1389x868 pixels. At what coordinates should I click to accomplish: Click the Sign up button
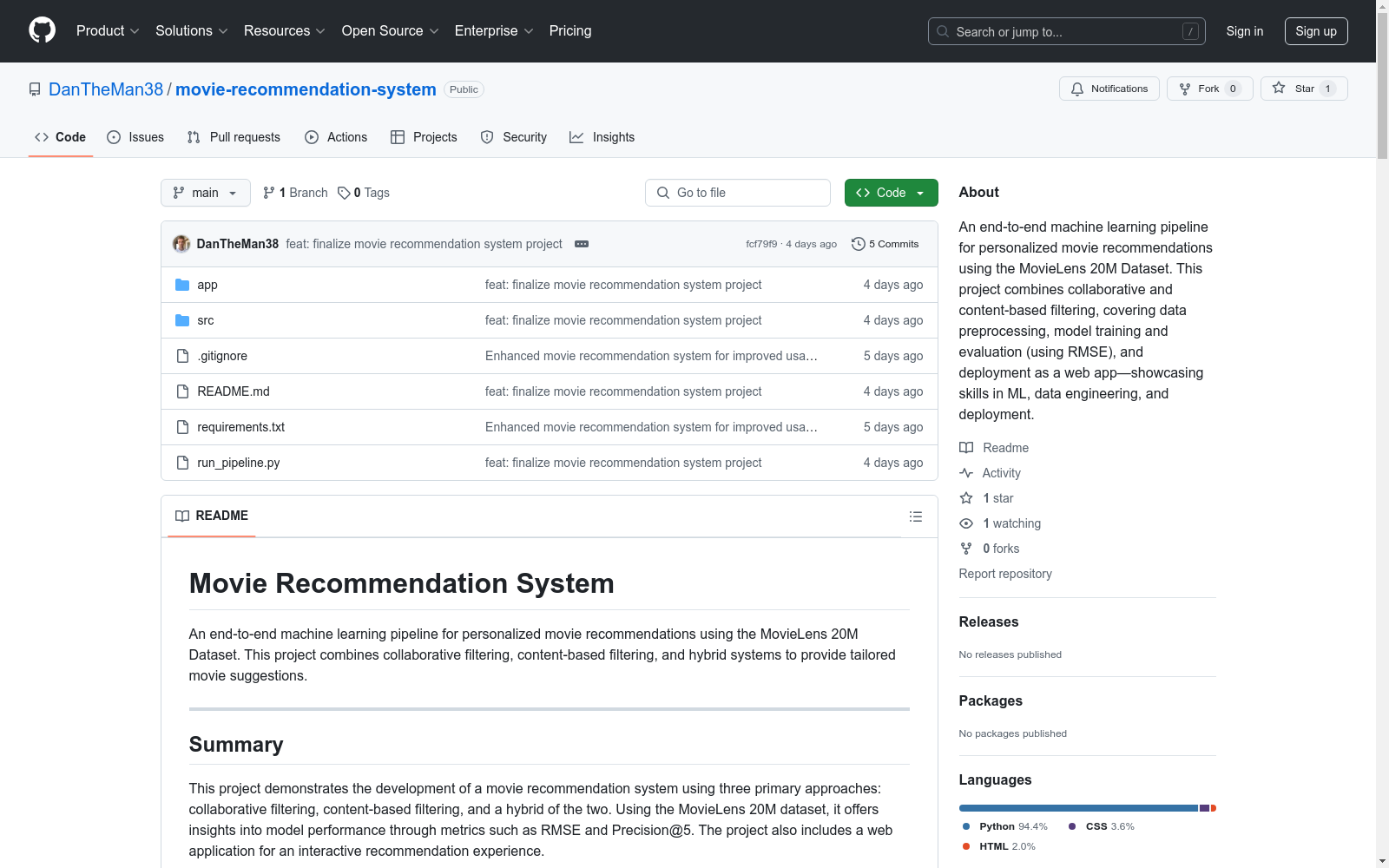(x=1316, y=31)
